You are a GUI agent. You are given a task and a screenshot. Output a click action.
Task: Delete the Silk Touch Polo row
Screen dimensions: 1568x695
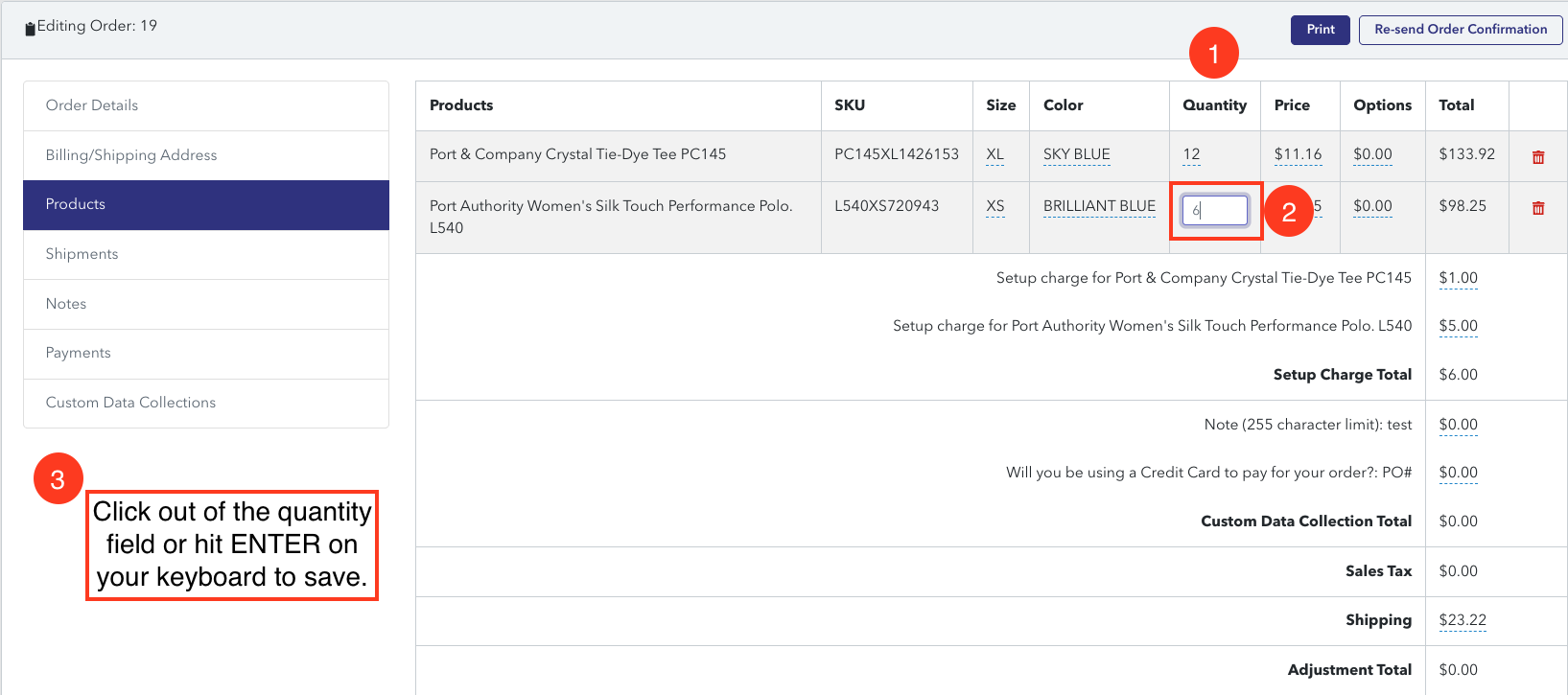tap(1538, 208)
